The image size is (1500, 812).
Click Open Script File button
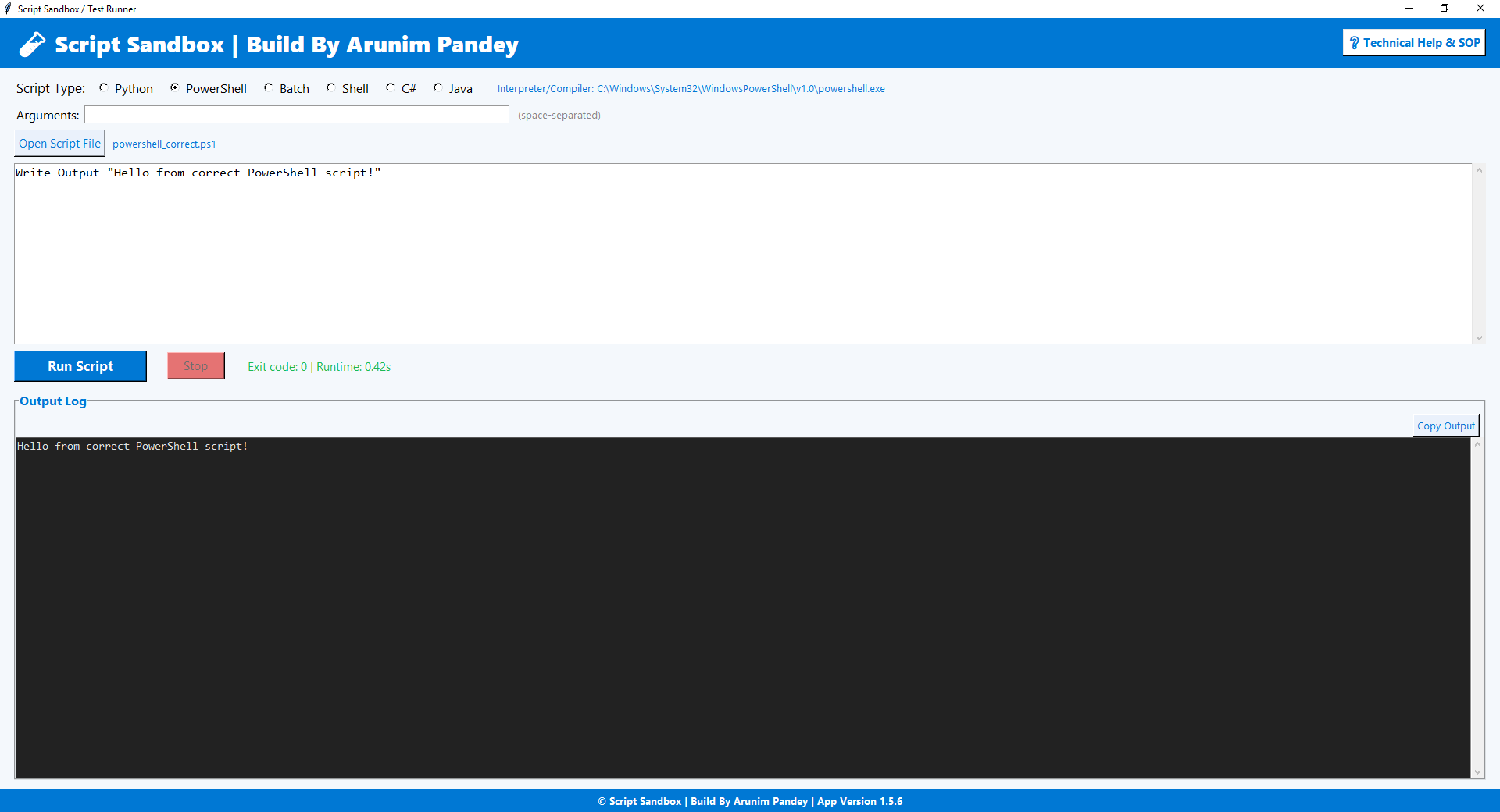tap(59, 144)
